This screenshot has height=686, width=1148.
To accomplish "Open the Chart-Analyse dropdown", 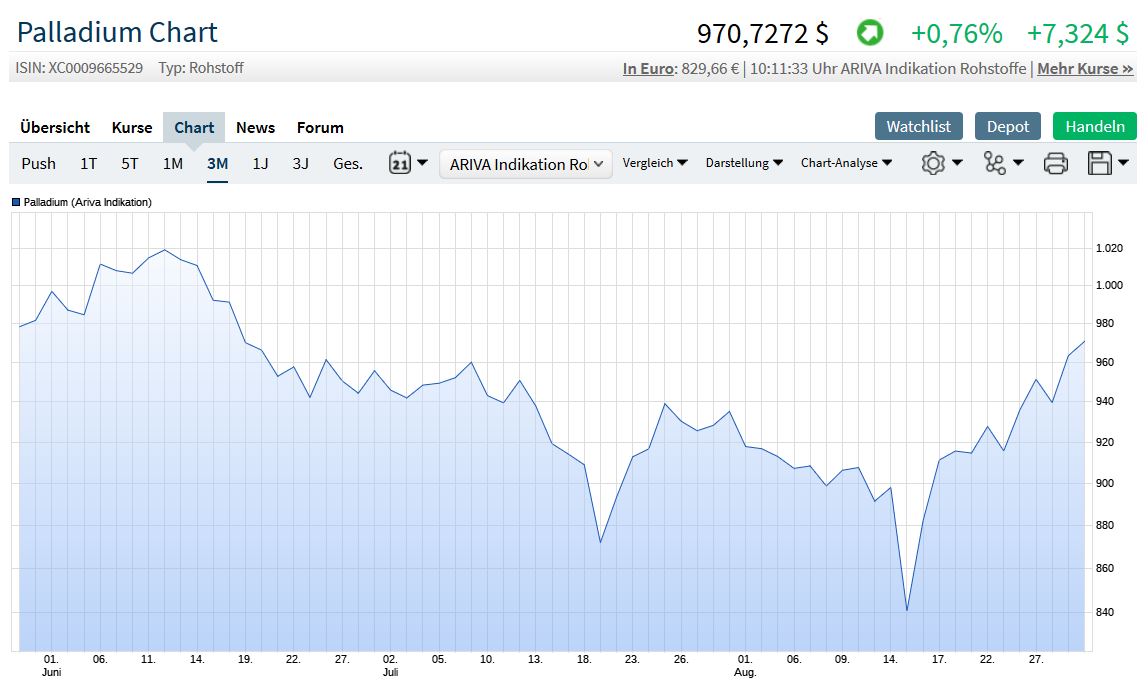I will click(x=846, y=163).
